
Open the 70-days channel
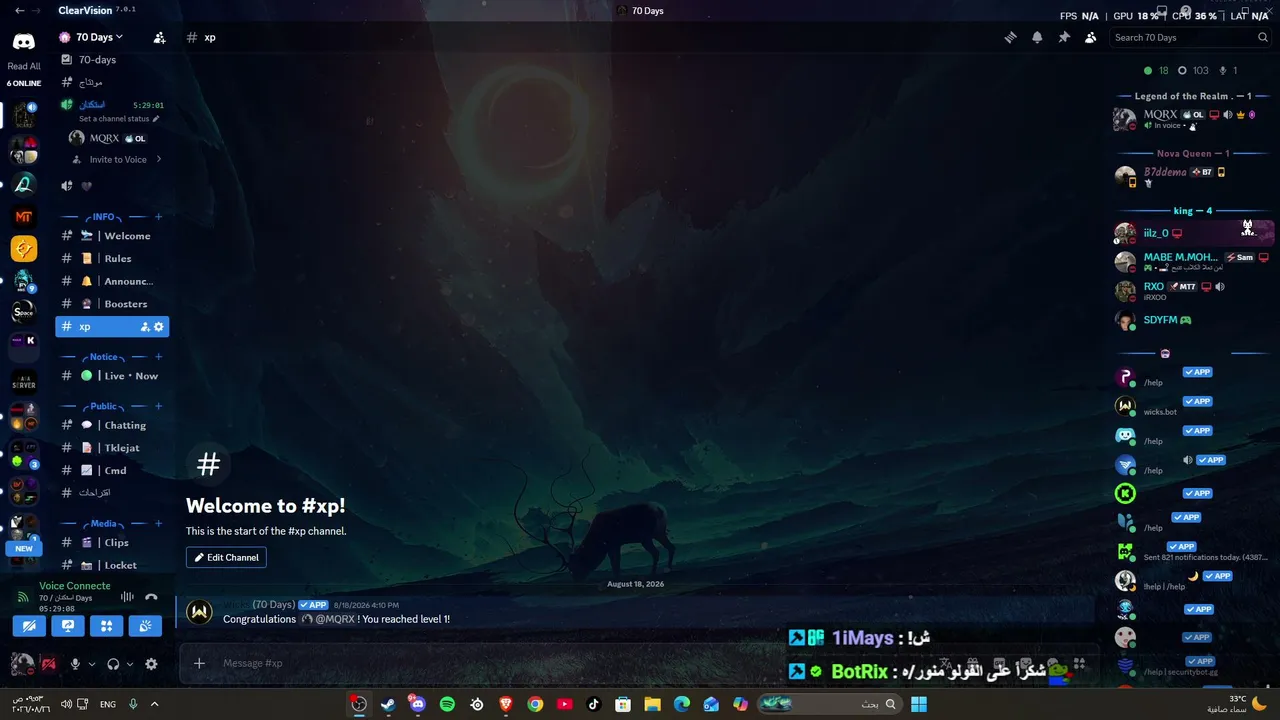(x=112, y=60)
